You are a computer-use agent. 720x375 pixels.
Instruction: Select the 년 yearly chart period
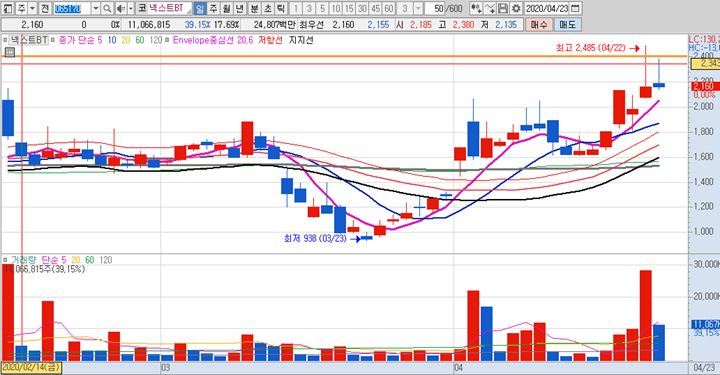(x=239, y=8)
